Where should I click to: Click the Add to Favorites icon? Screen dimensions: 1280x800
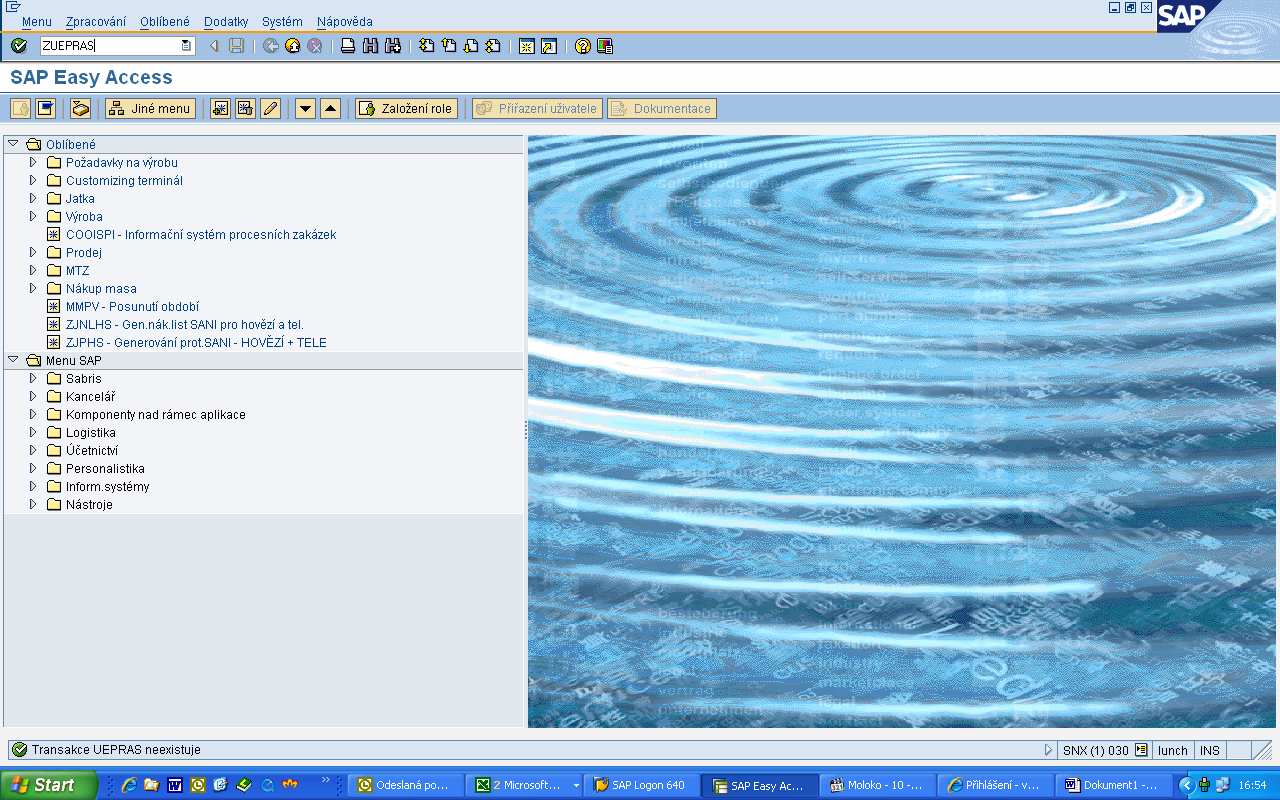click(x=220, y=109)
